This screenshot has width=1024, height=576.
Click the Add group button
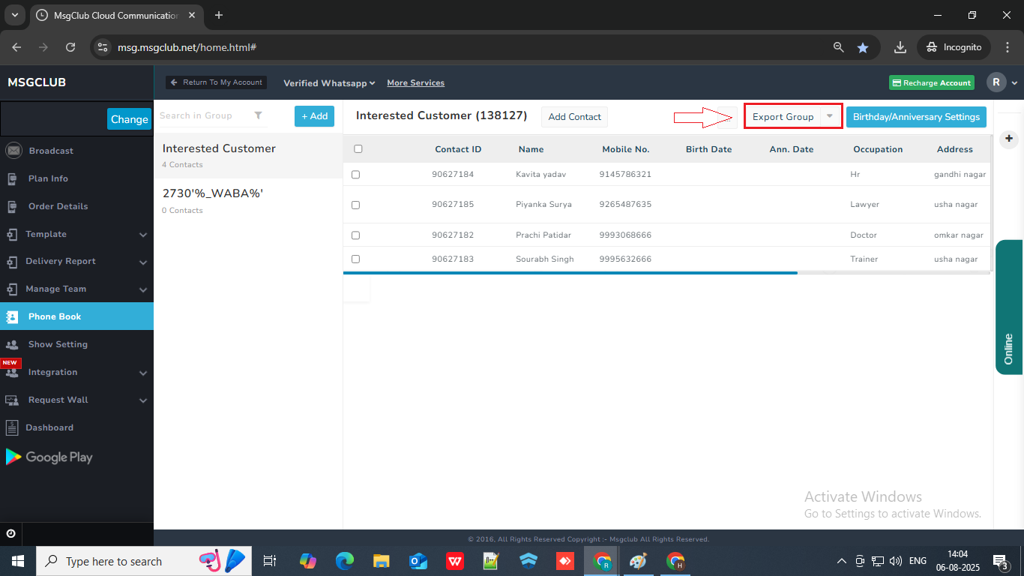pyautogui.click(x=314, y=116)
